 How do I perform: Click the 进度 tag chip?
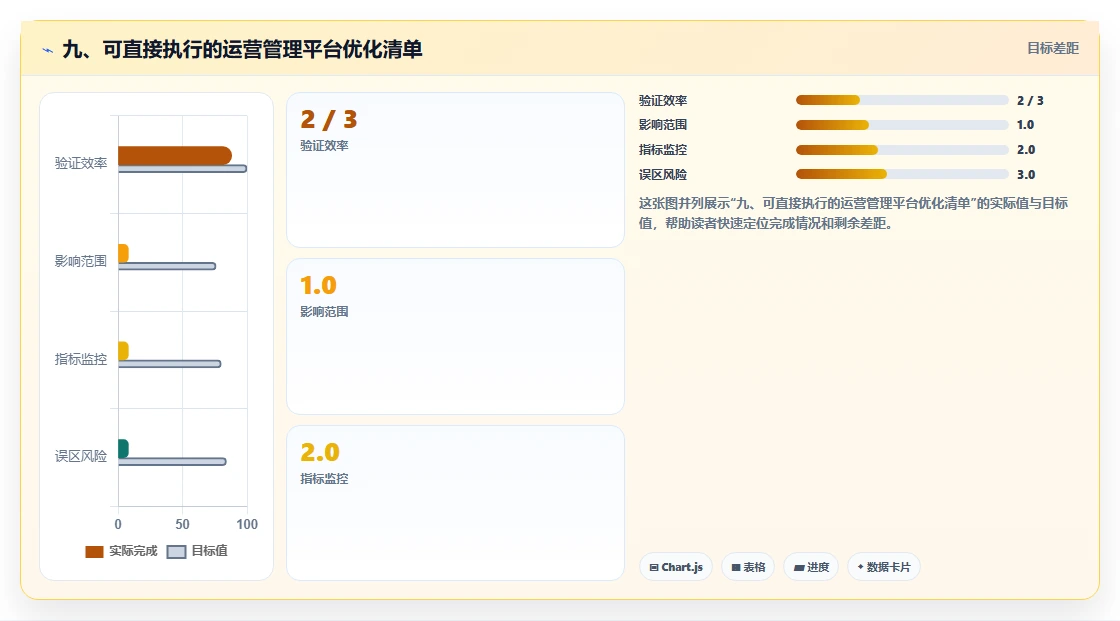(x=811, y=567)
